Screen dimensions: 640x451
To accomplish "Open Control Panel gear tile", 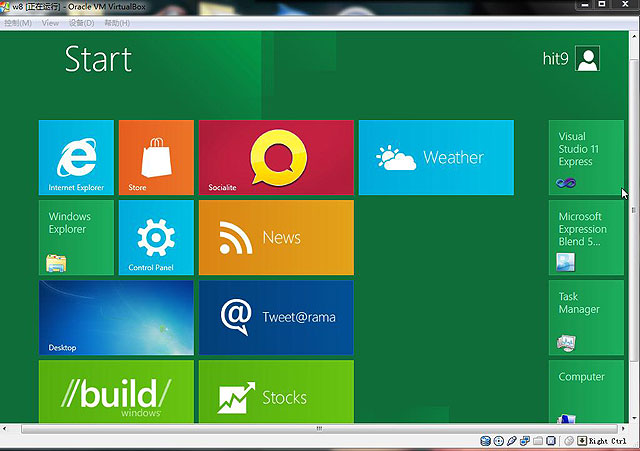I will [156, 237].
